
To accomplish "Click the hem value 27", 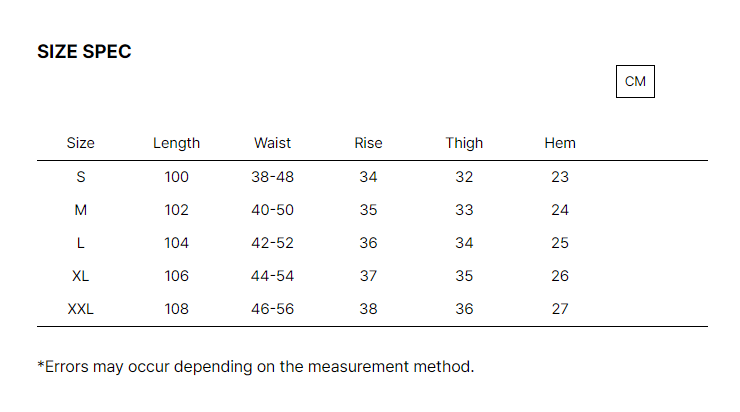I will point(560,309).
